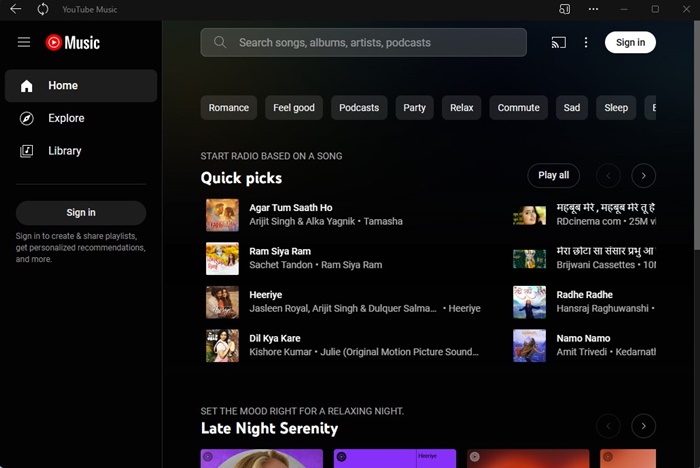Open the vertical three-dots settings menu
This screenshot has width=700, height=468.
(586, 42)
